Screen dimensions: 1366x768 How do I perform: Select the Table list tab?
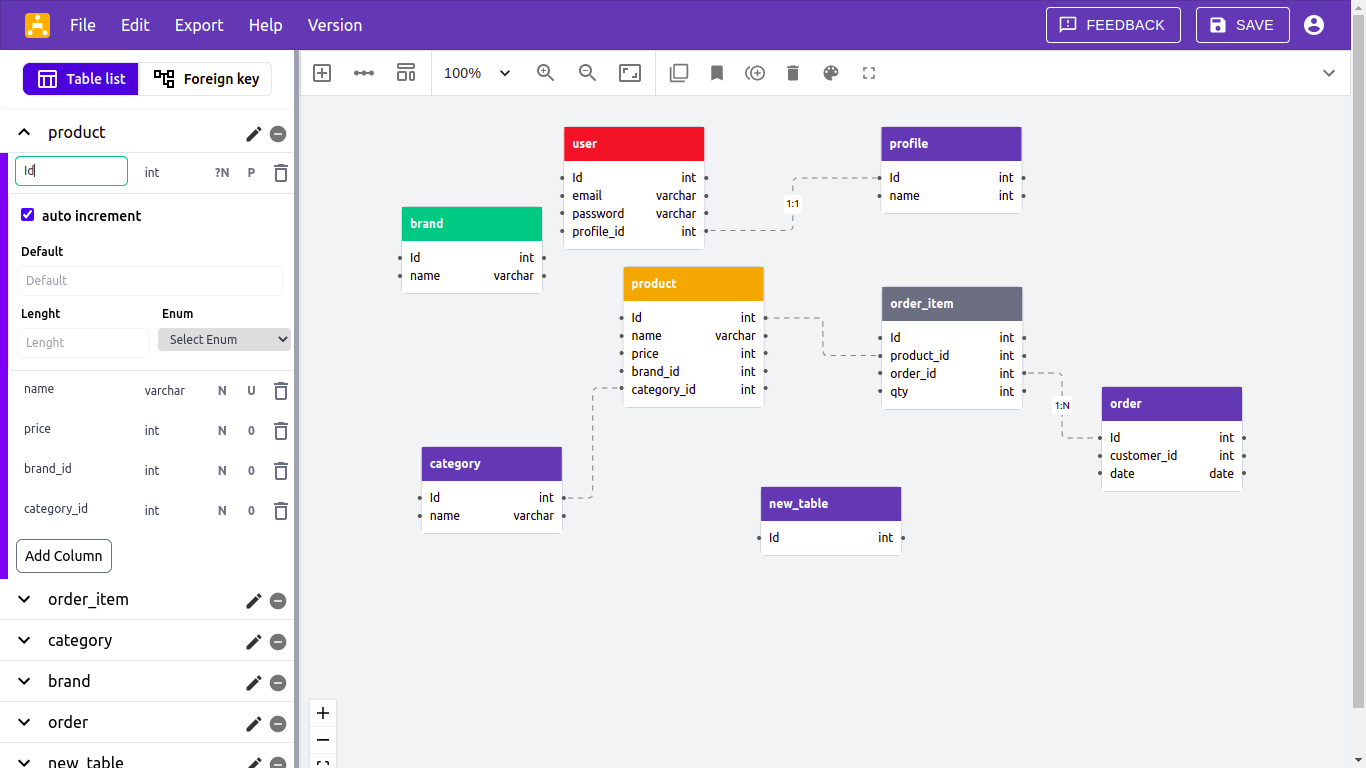coord(81,79)
